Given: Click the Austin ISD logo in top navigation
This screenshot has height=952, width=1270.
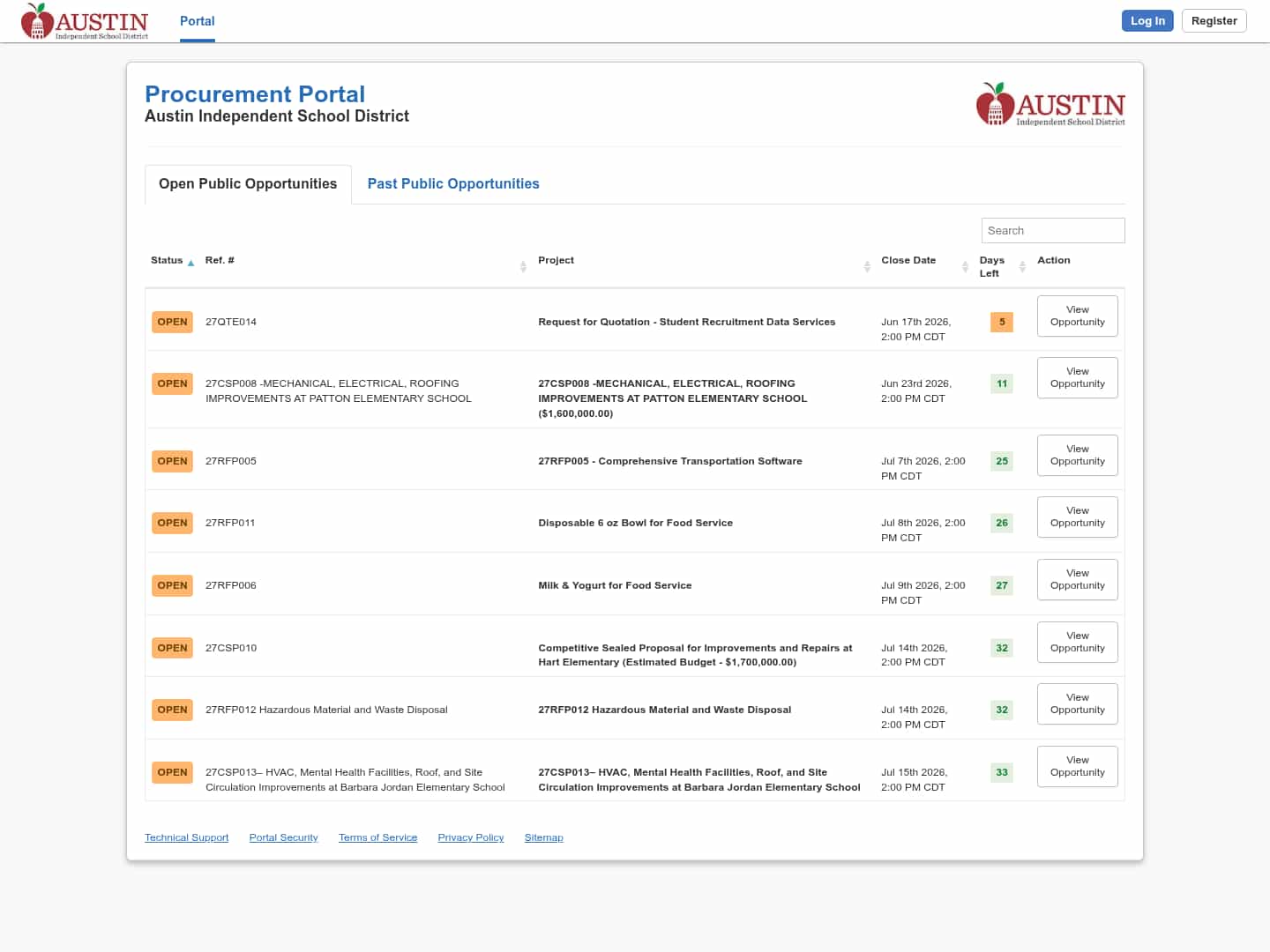Looking at the screenshot, I should (x=85, y=21).
